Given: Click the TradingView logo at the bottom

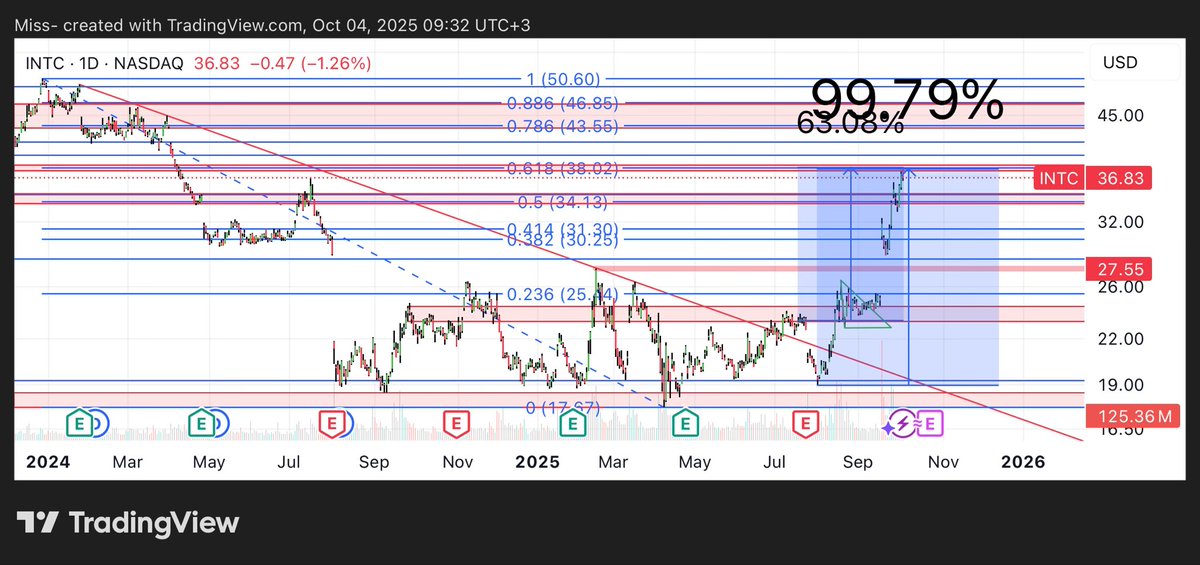Looking at the screenshot, I should click(x=128, y=522).
